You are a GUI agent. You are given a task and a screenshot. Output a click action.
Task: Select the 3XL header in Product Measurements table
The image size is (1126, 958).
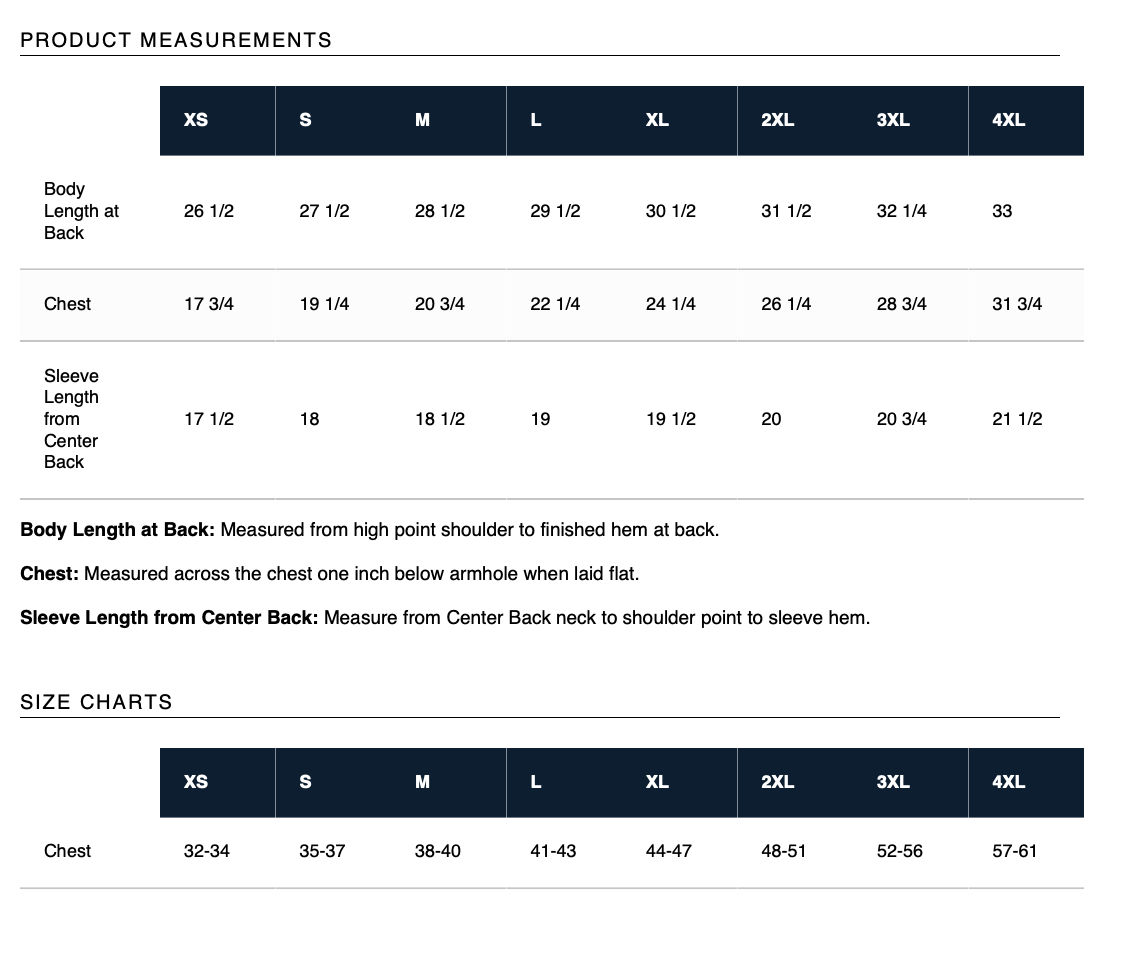[911, 121]
